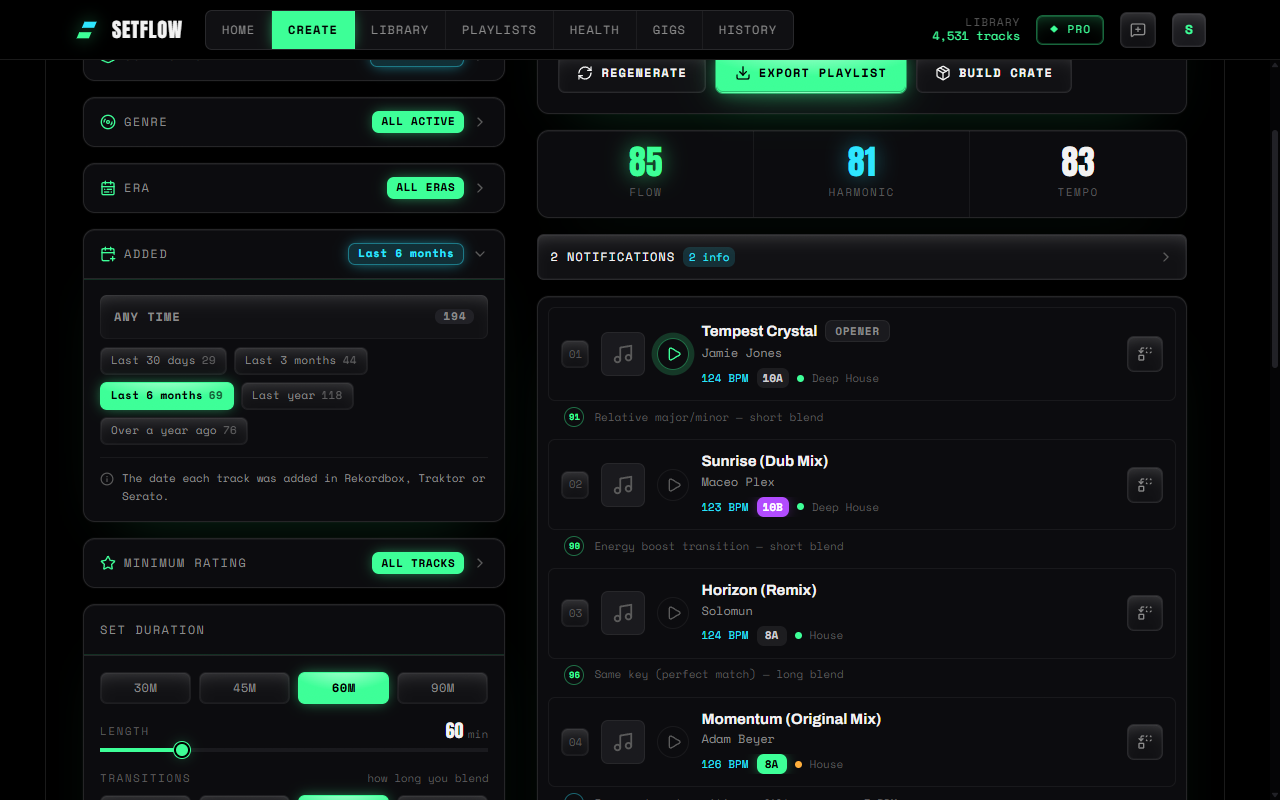
Task: Play the Tempest Crystal track preview
Action: [673, 354]
